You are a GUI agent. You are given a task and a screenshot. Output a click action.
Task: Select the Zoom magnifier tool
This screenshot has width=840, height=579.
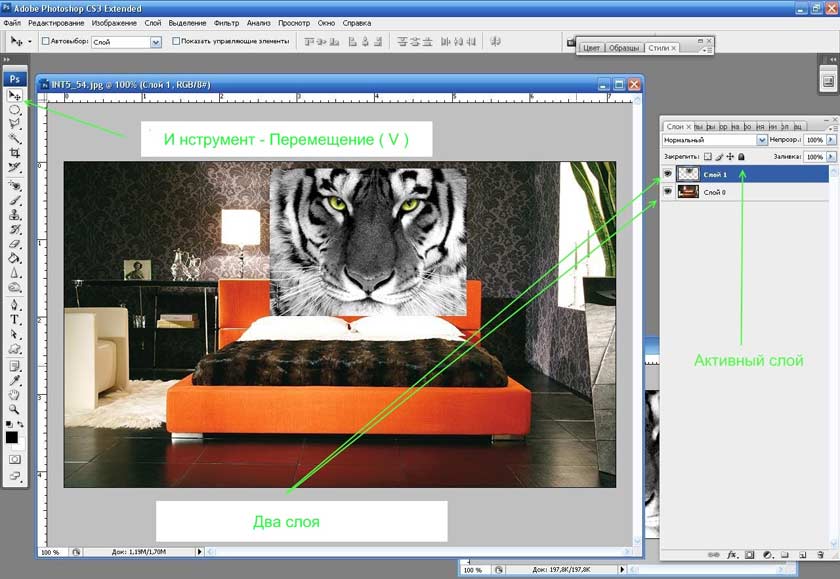[15, 409]
